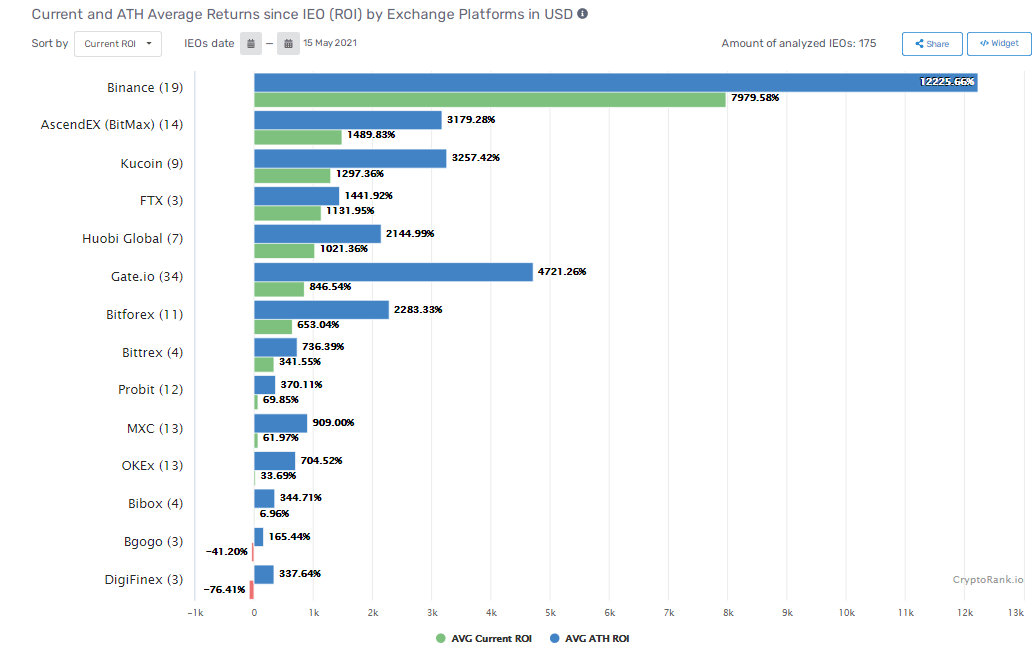Click the AscendEX (BitMax) (14) label

112,125
